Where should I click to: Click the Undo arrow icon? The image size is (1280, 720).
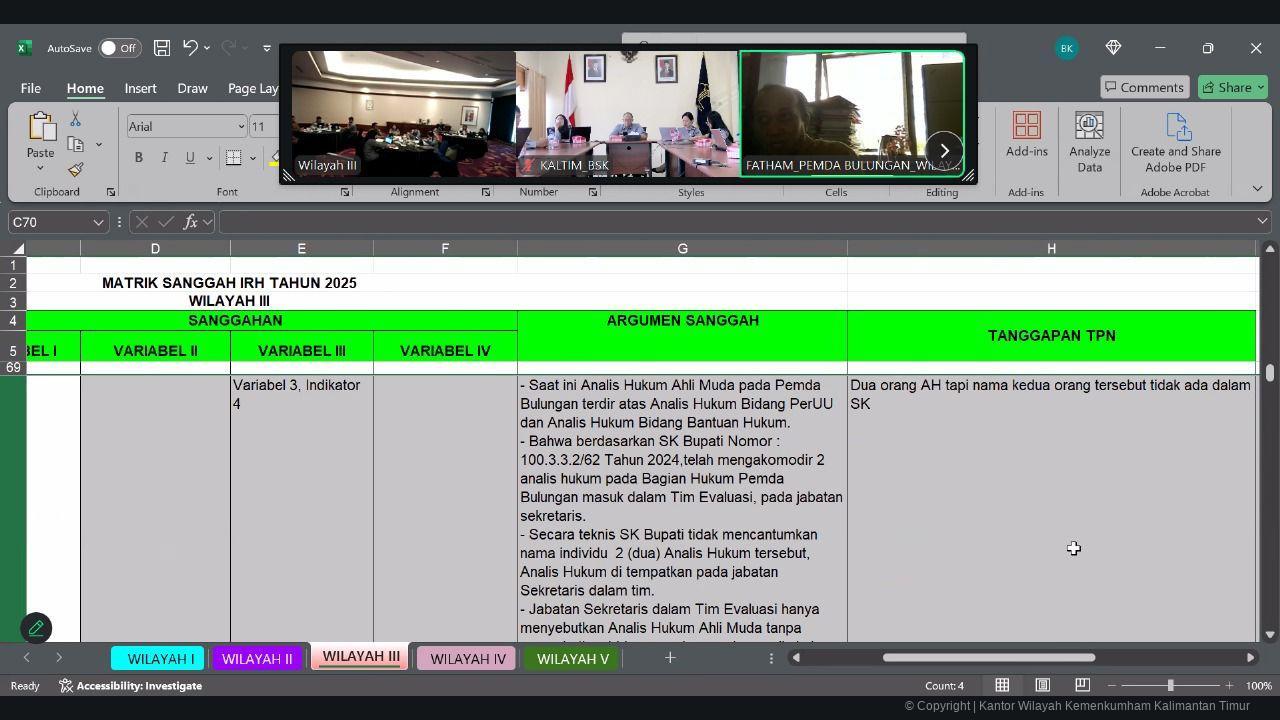(190, 48)
